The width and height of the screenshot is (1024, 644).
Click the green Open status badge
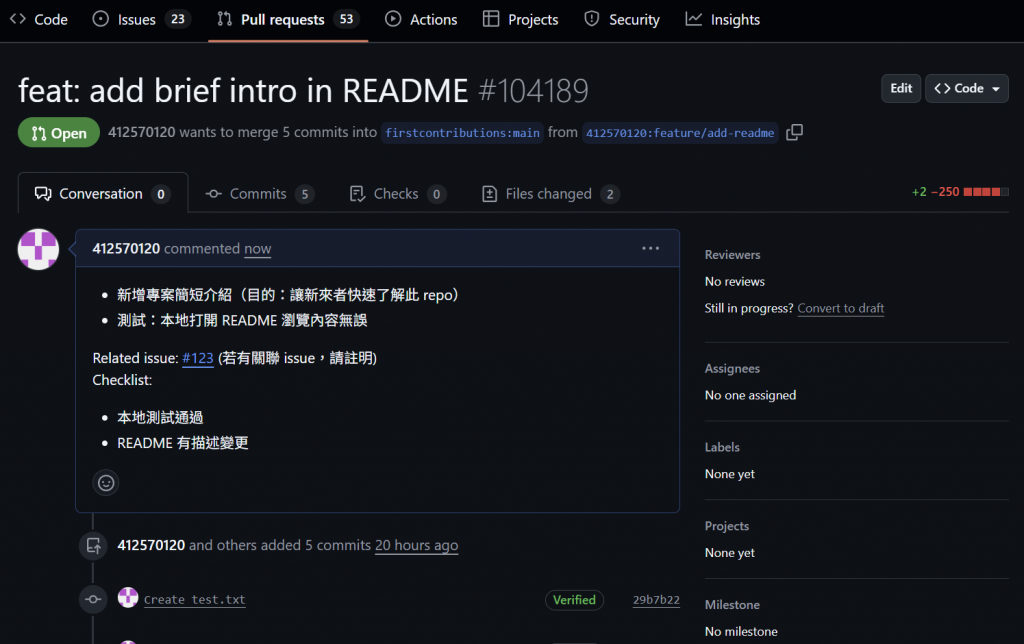click(59, 133)
